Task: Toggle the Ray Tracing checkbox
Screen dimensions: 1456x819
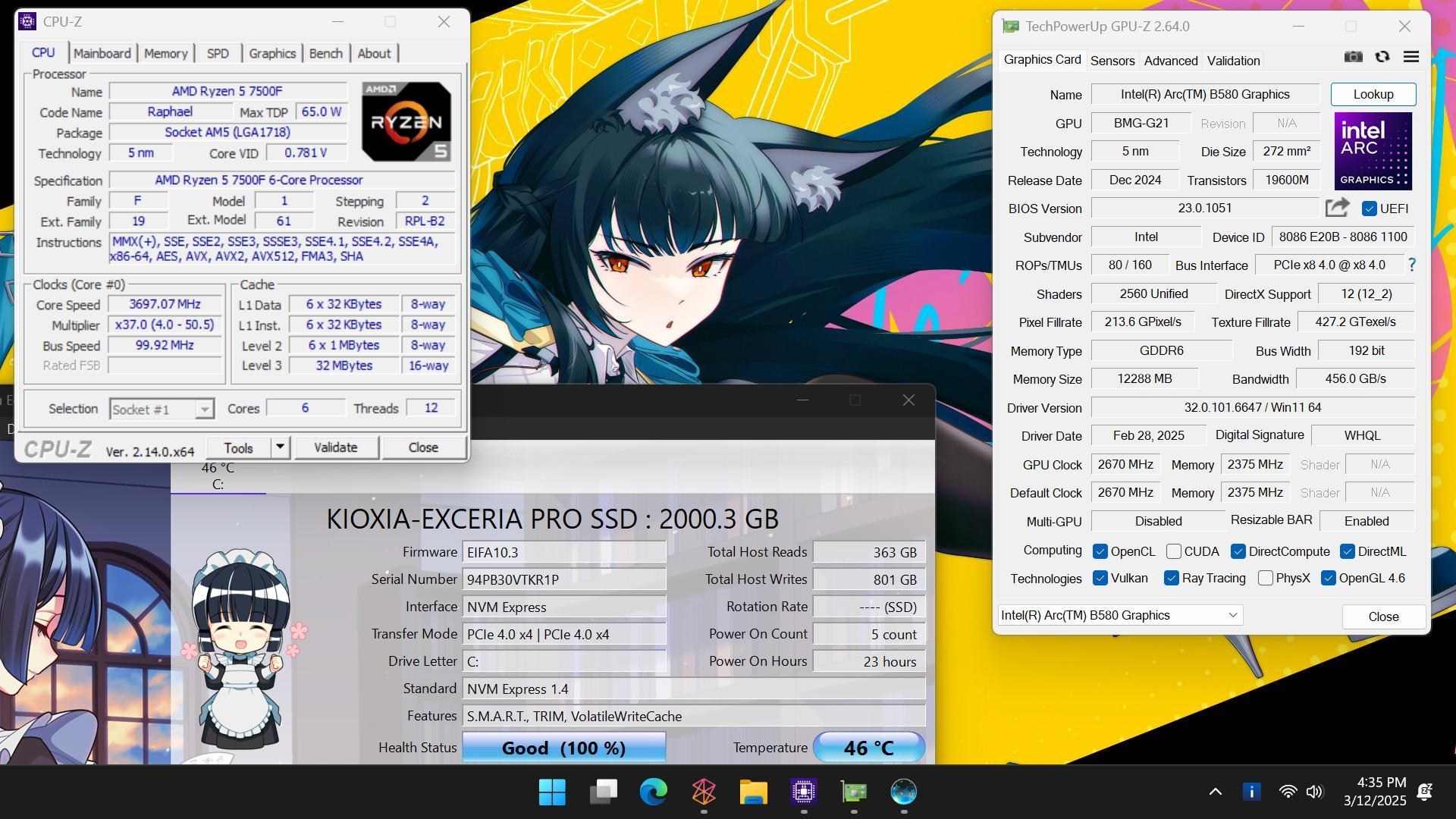Action: point(1171,578)
